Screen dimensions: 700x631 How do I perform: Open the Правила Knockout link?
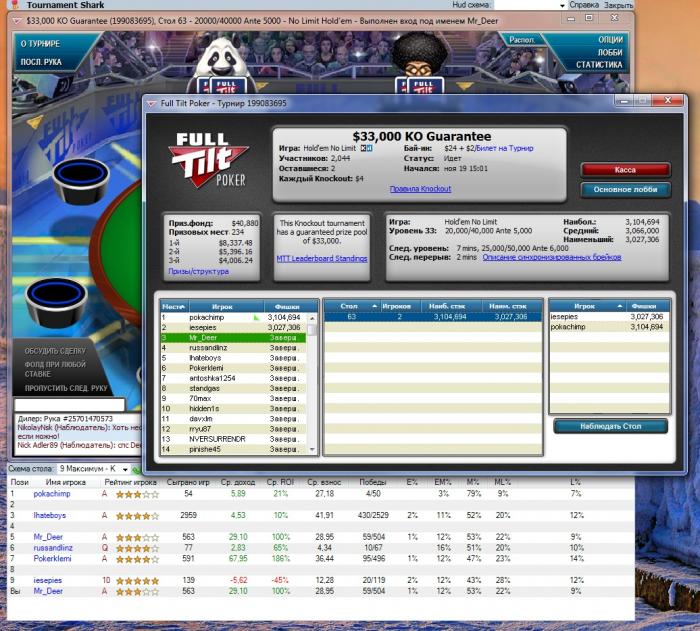[420, 189]
